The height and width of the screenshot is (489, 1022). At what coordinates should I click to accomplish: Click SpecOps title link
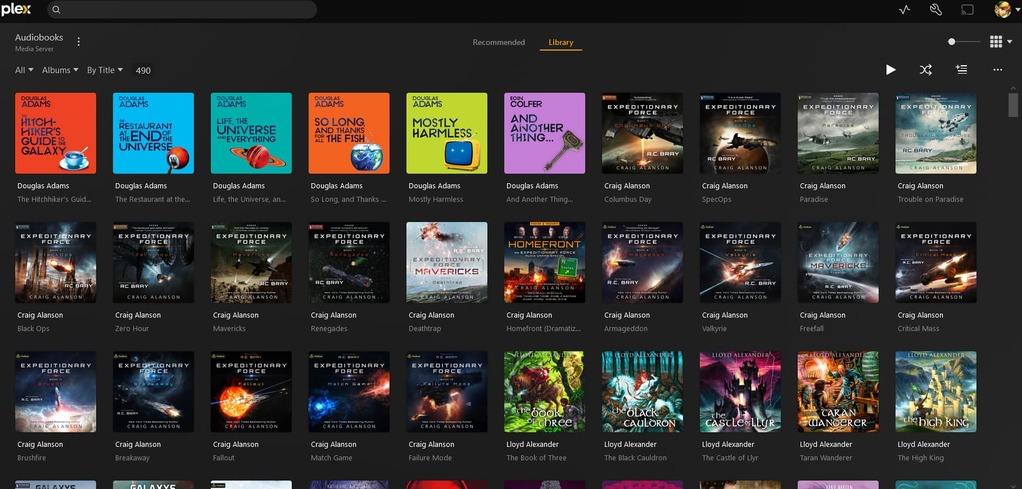click(716, 200)
